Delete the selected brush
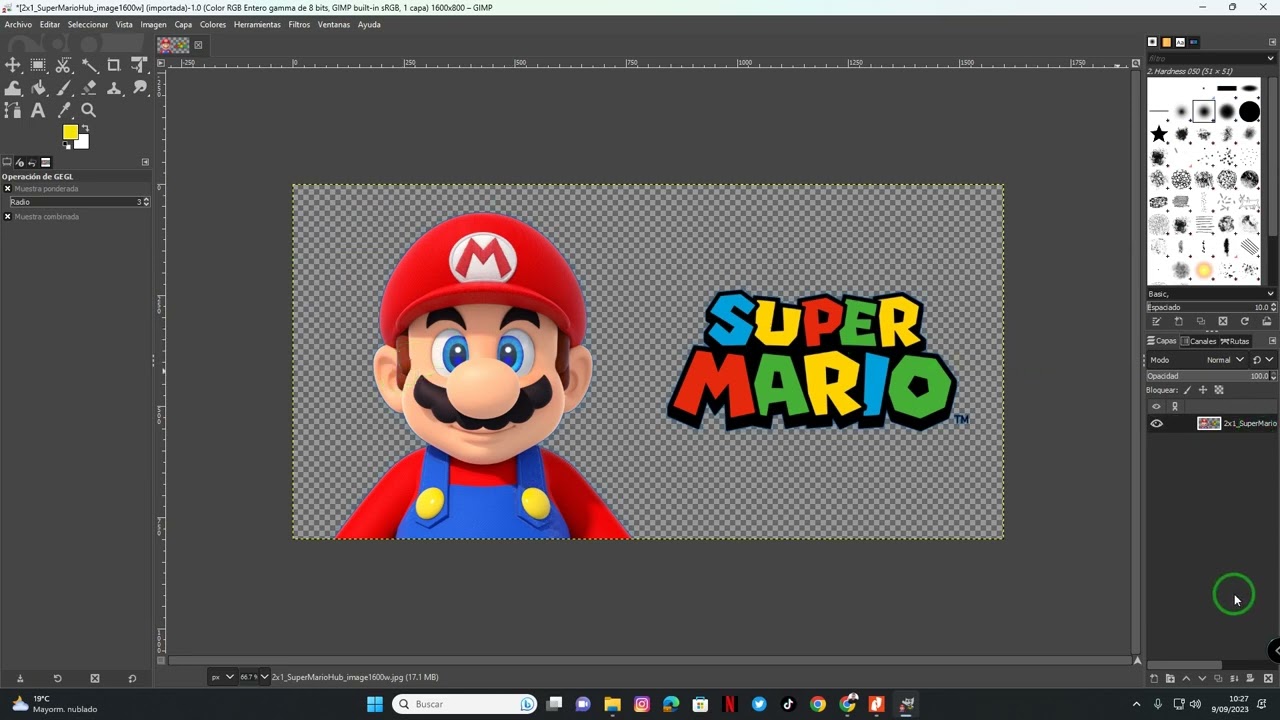Screen dimensions: 1280x720 pos(1222,321)
